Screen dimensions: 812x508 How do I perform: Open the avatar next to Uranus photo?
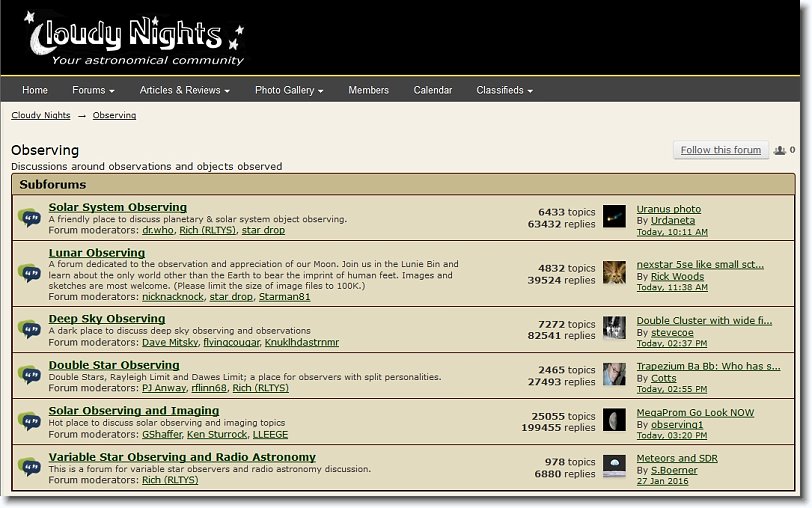pos(614,216)
